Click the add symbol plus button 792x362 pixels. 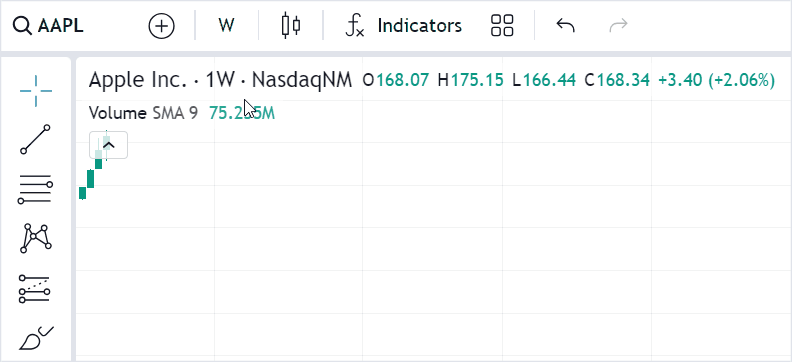click(x=162, y=26)
